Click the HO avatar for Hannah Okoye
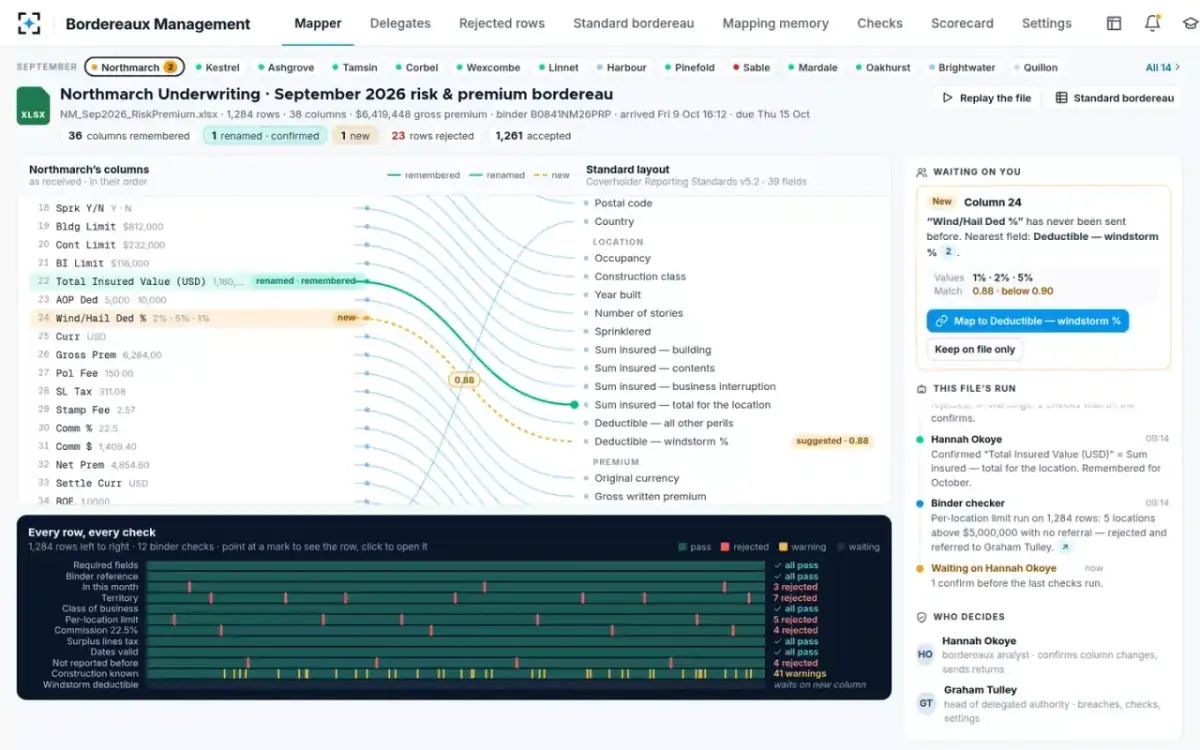This screenshot has width=1200, height=750. [925, 654]
